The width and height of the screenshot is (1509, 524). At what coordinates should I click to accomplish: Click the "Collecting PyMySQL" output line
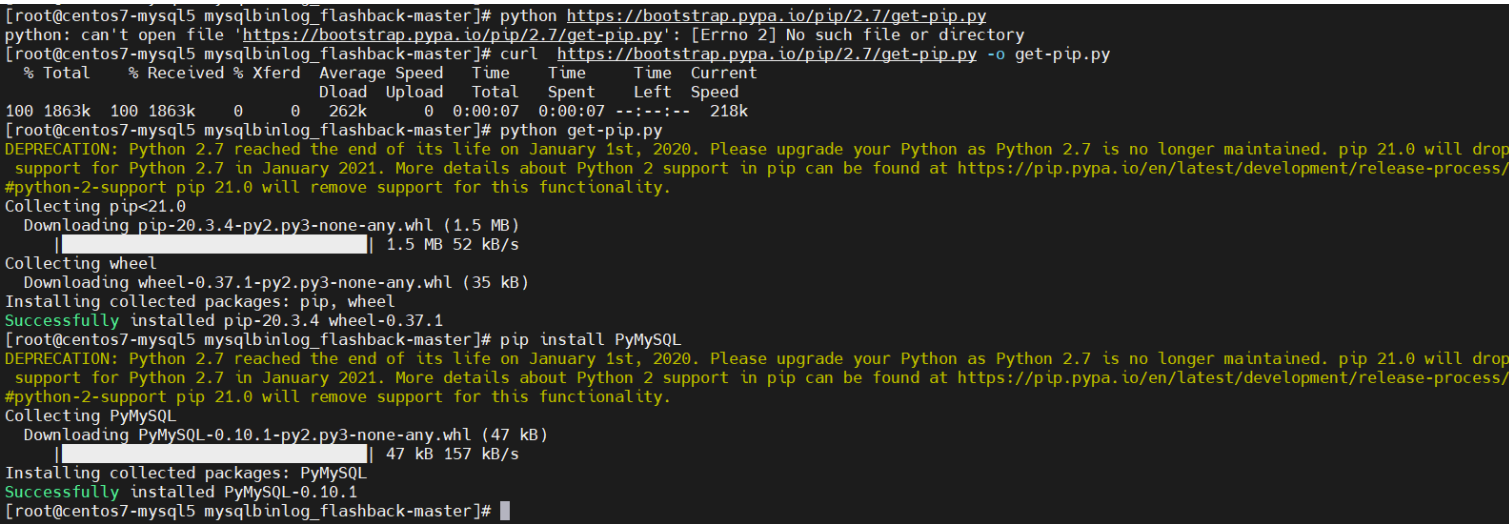click(x=90, y=416)
